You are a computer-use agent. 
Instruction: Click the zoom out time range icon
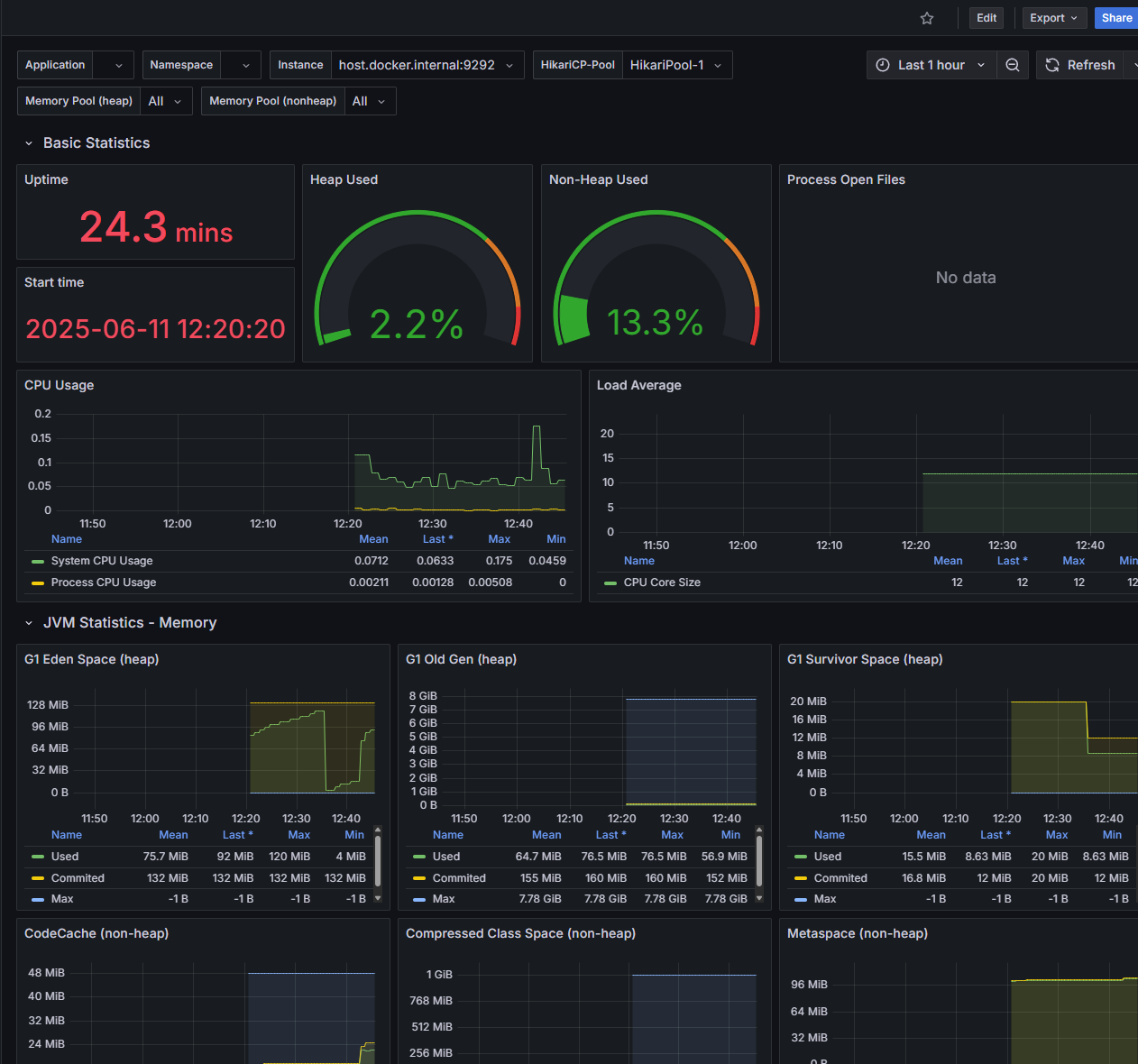tap(1013, 65)
